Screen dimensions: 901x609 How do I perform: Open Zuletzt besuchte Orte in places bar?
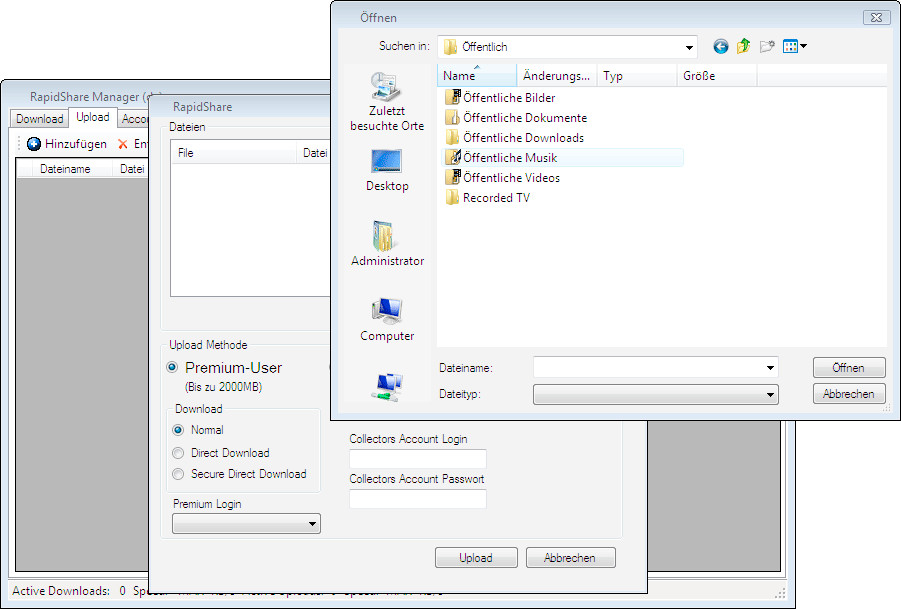click(387, 102)
